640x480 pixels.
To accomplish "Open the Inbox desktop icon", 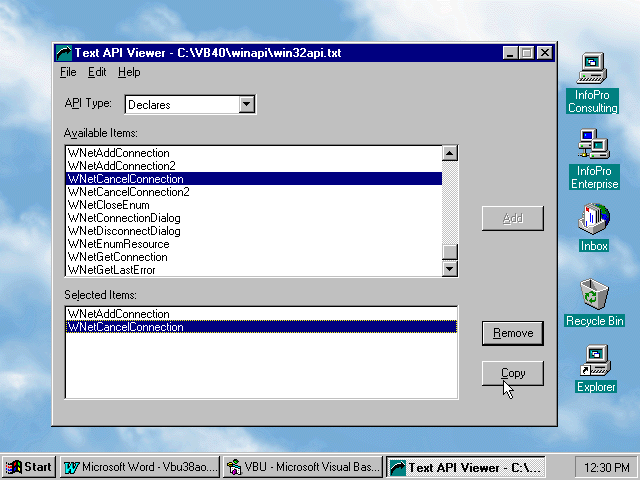I will click(x=593, y=218).
